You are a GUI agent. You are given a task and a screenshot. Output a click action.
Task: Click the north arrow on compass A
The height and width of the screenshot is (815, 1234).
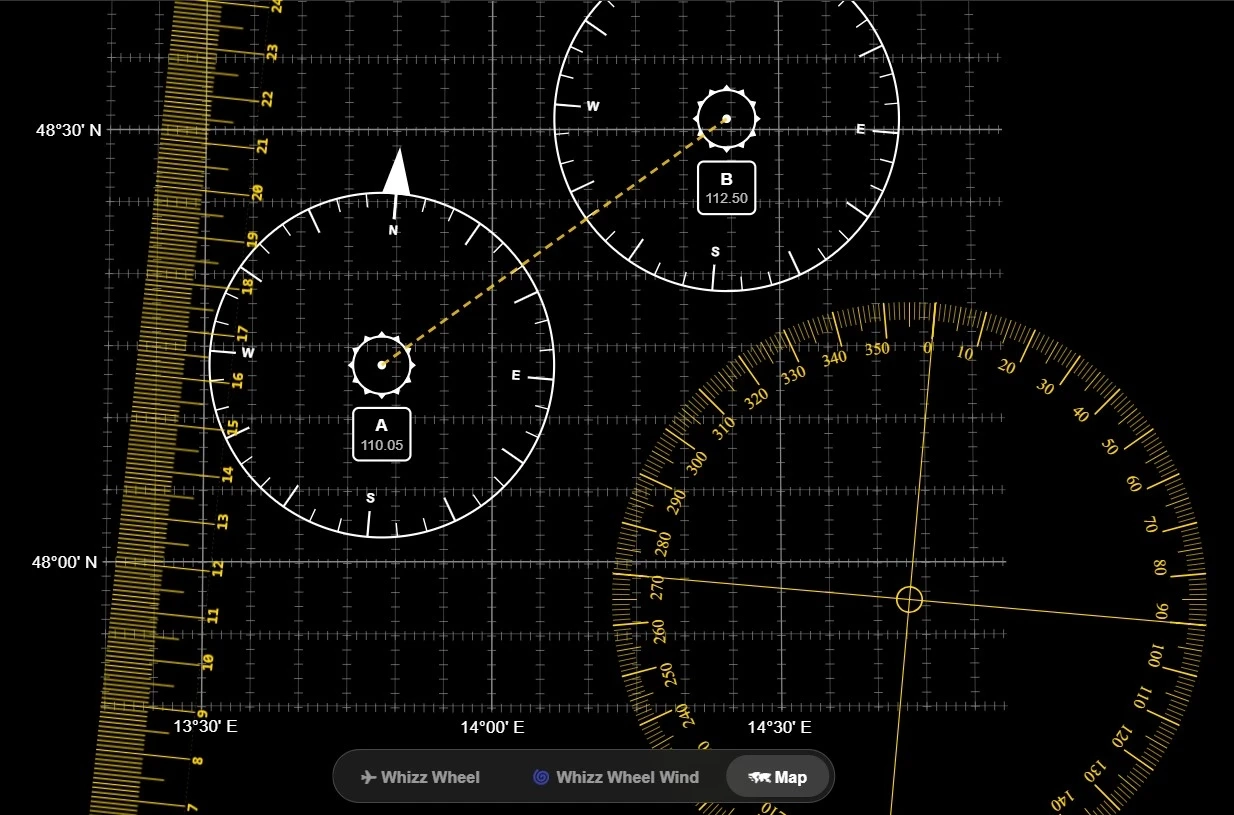pyautogui.click(x=397, y=172)
